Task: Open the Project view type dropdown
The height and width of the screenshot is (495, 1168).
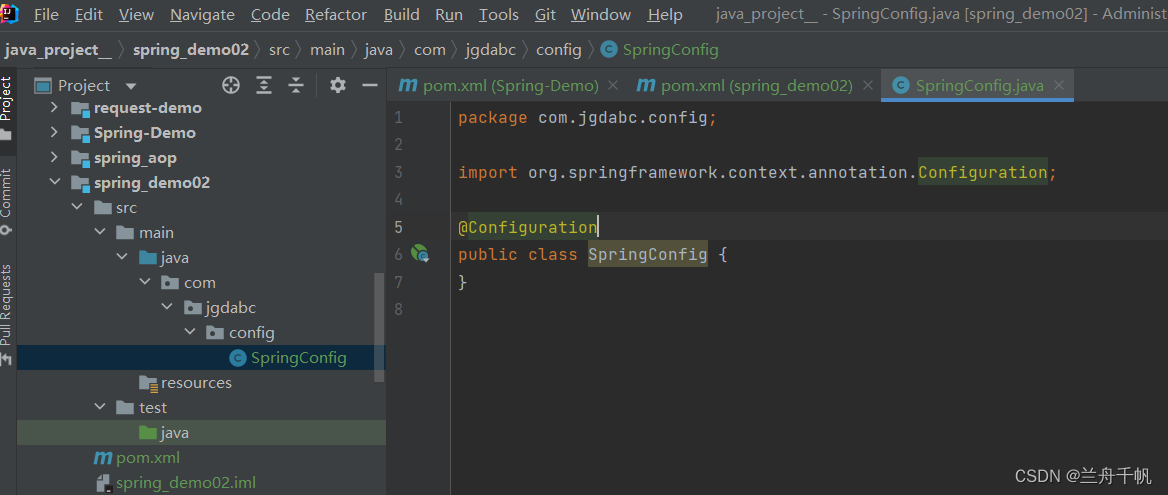Action: click(131, 86)
